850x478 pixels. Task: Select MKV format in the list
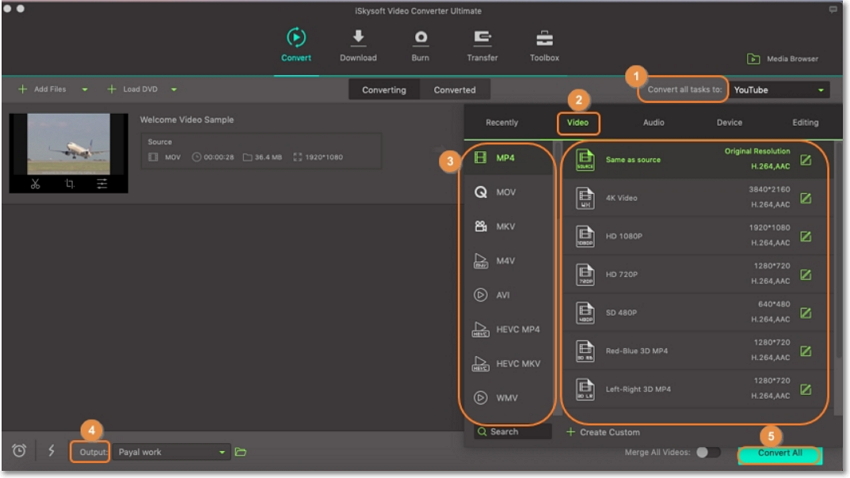coord(505,226)
